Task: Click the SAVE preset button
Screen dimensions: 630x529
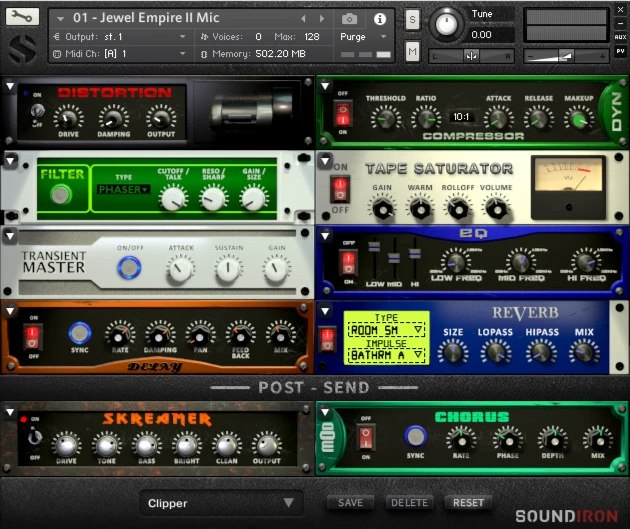Action: click(350, 502)
